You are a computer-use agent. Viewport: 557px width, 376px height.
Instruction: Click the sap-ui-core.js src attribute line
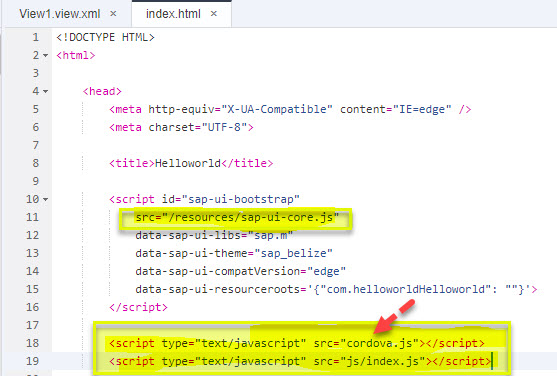point(237,217)
